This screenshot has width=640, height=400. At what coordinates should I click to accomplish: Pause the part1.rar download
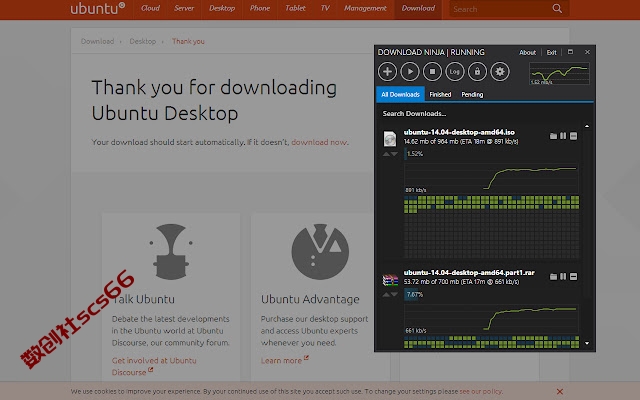tap(563, 277)
